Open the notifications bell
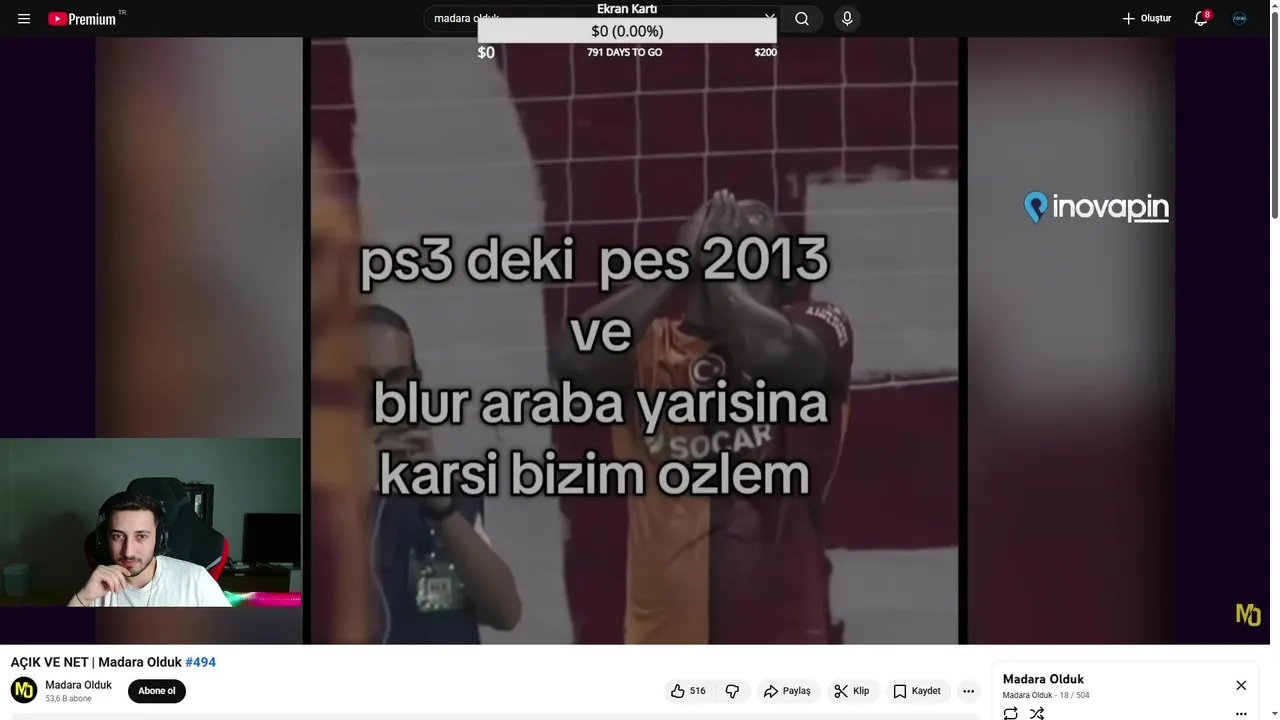This screenshot has width=1280, height=720. click(x=1201, y=19)
